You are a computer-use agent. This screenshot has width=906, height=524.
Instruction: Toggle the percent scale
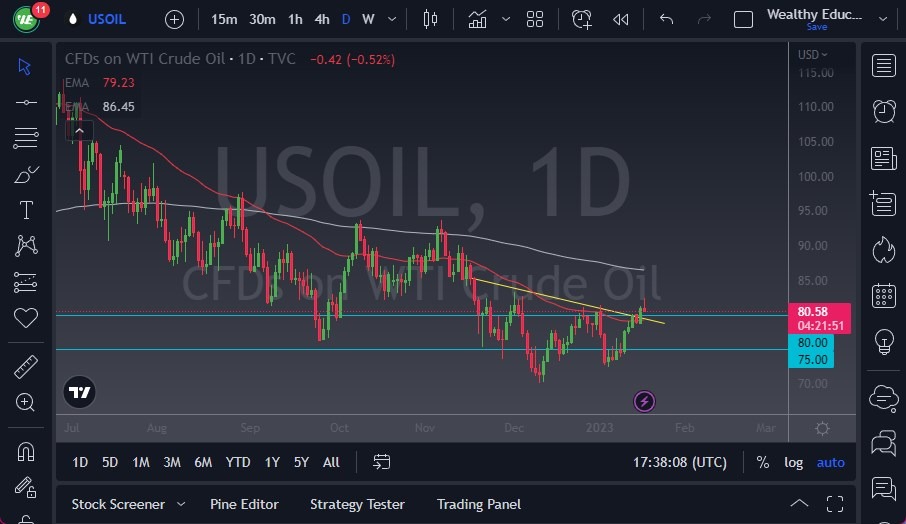[763, 462]
